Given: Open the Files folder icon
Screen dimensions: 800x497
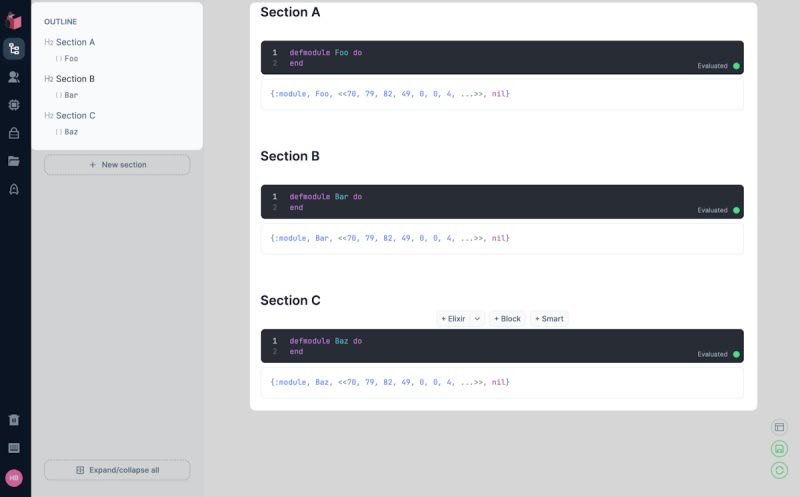Looking at the screenshot, I should click(14, 160).
